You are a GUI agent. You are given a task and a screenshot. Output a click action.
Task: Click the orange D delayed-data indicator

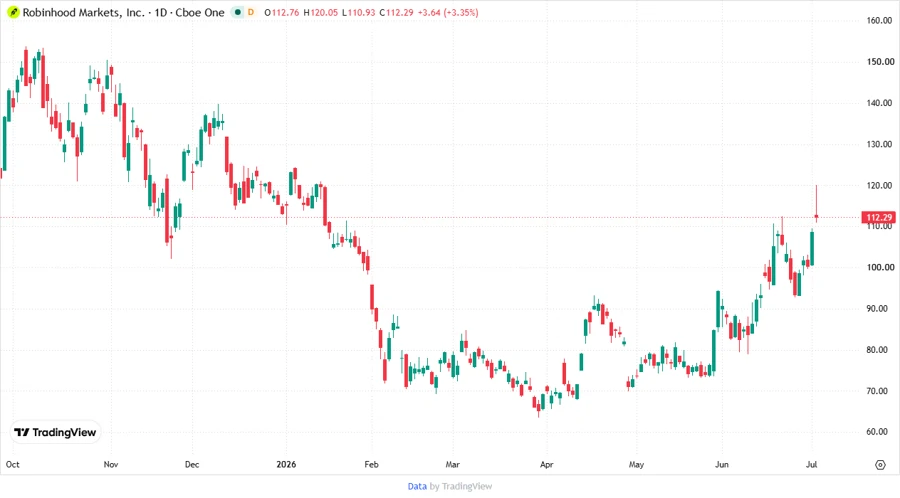251,12
